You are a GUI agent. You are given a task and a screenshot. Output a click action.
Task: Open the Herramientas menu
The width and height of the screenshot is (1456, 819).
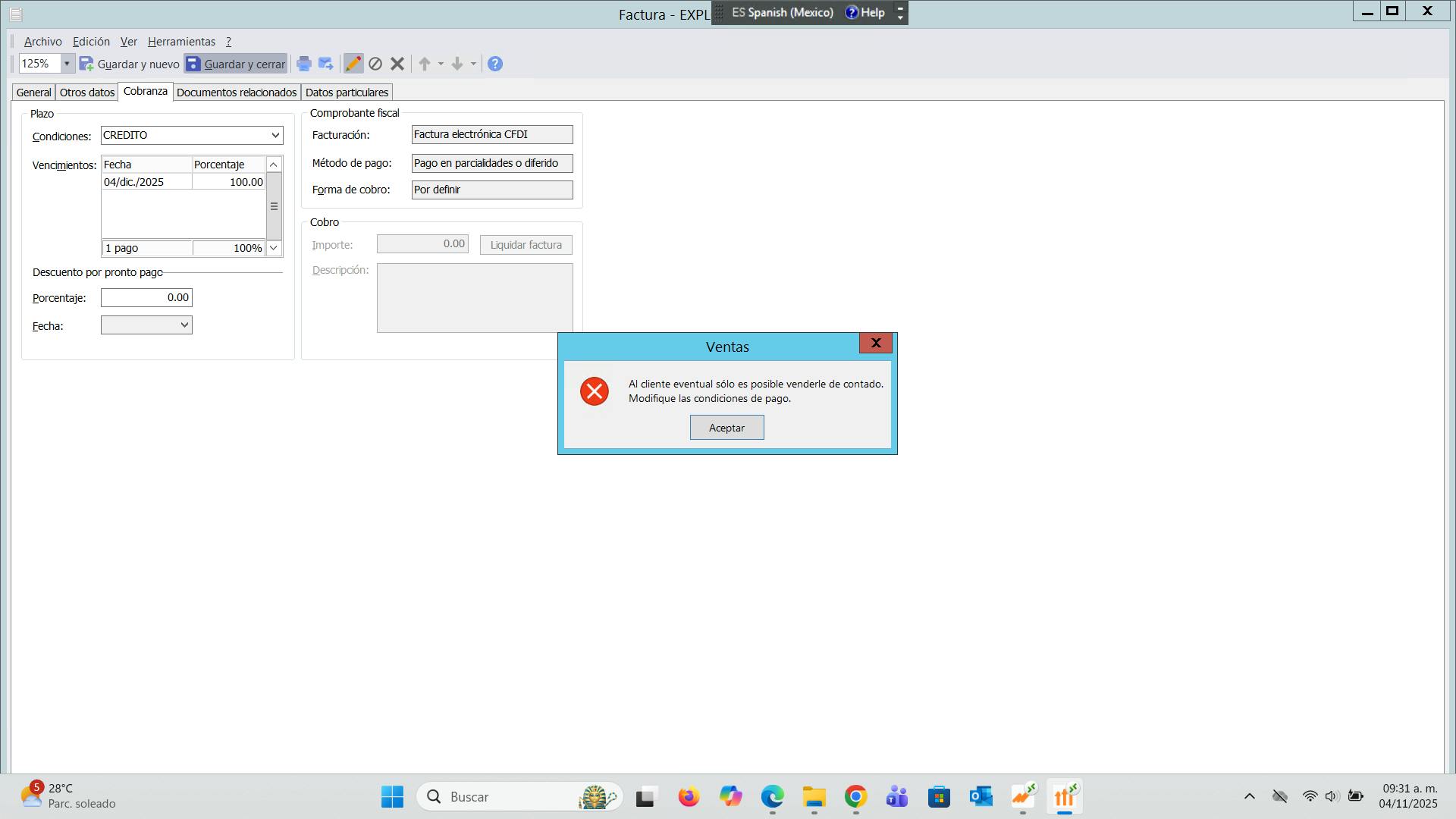point(181,42)
